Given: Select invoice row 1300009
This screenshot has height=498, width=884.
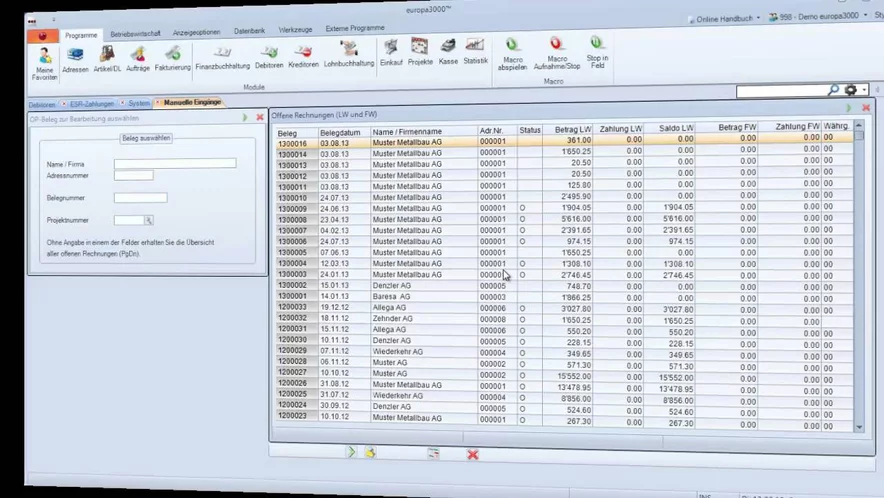Looking at the screenshot, I should tap(564, 208).
